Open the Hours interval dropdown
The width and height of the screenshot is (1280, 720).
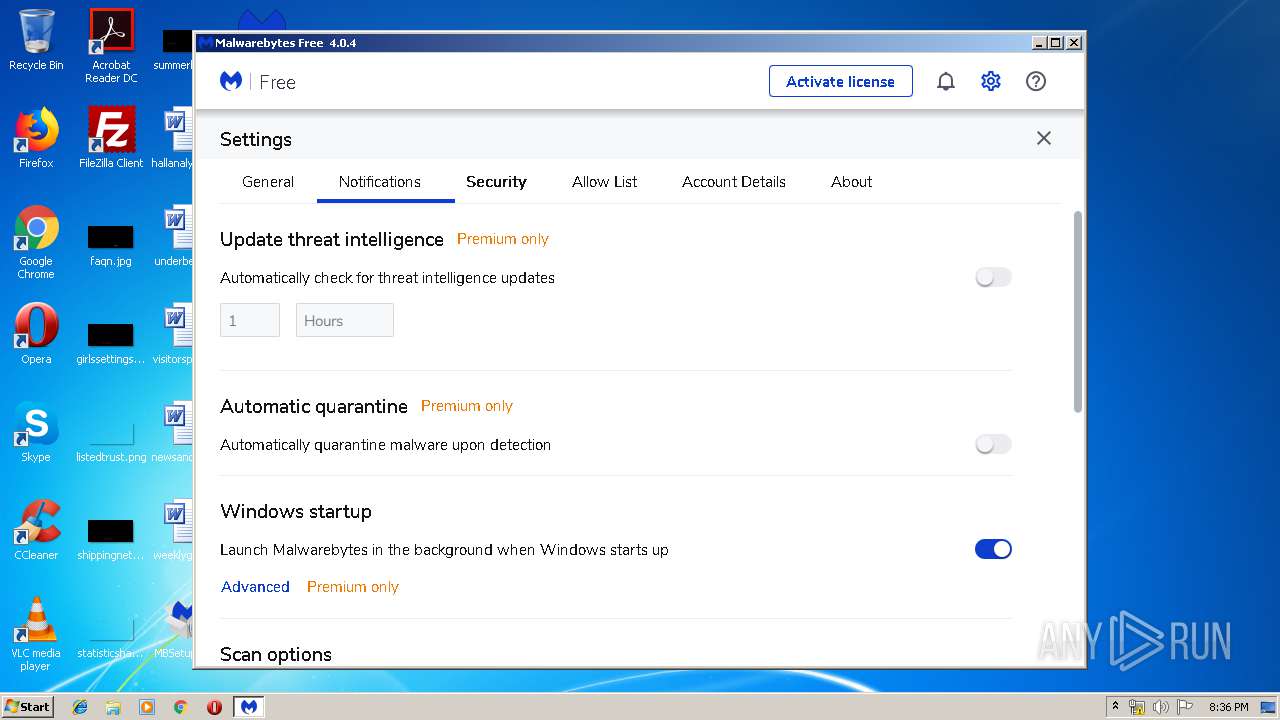pos(345,321)
